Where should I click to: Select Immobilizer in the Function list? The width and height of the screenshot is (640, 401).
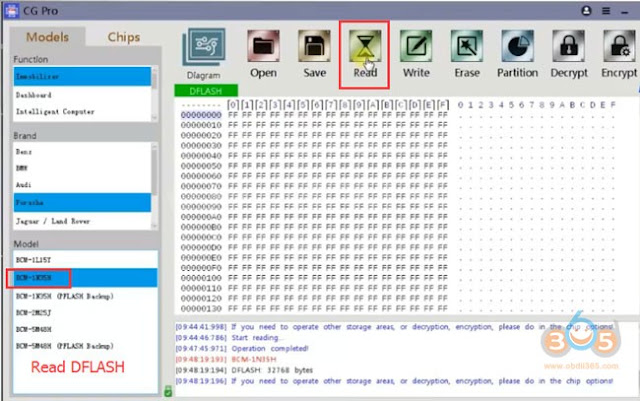[82, 76]
